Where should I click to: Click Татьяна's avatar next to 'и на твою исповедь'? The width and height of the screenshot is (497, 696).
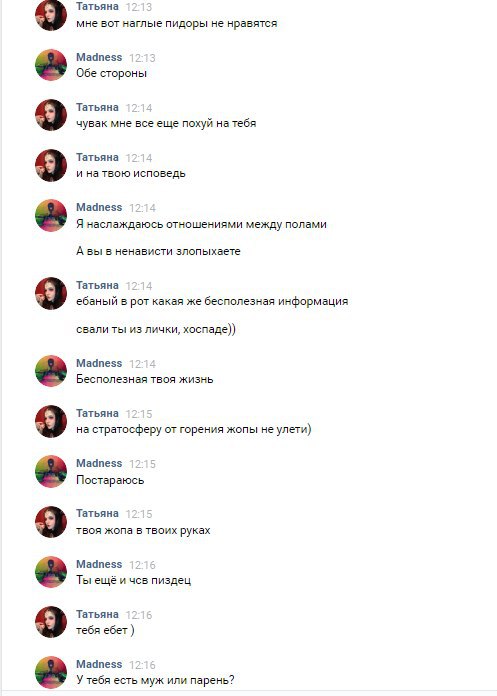point(51,165)
